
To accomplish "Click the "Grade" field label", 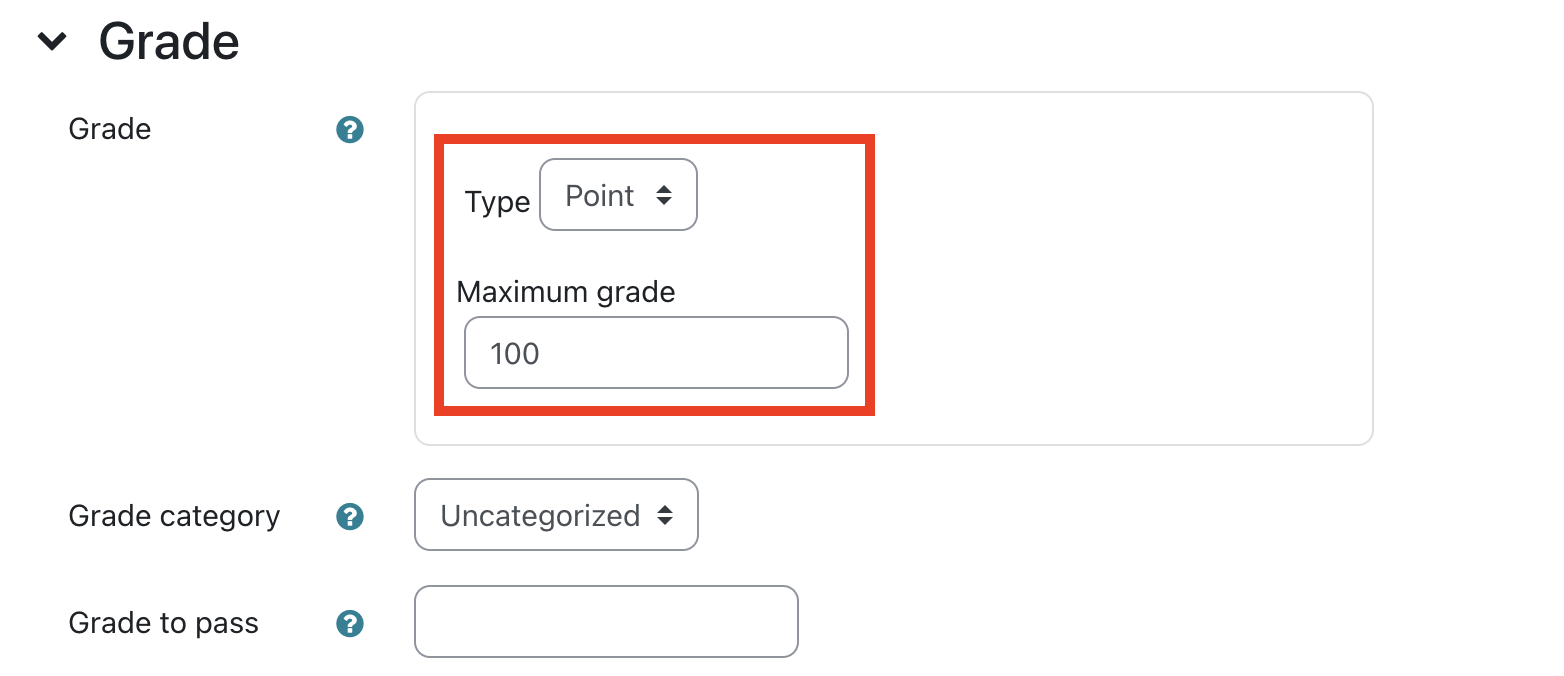I will [x=109, y=130].
